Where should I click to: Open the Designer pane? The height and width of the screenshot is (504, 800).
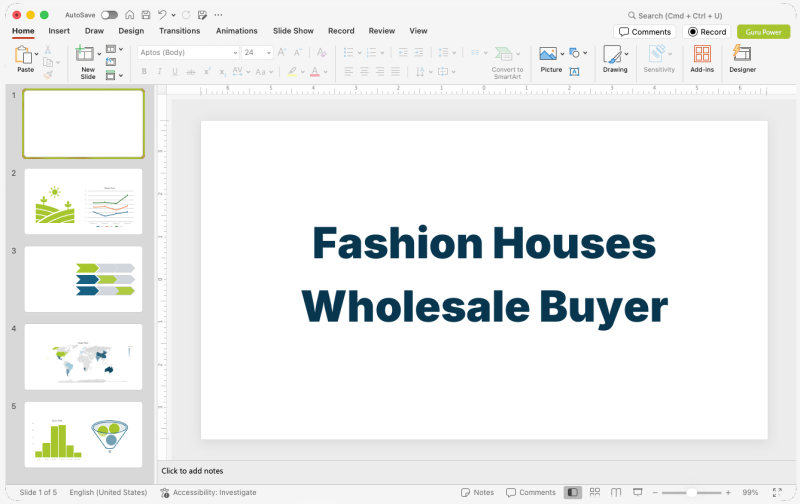tap(742, 59)
